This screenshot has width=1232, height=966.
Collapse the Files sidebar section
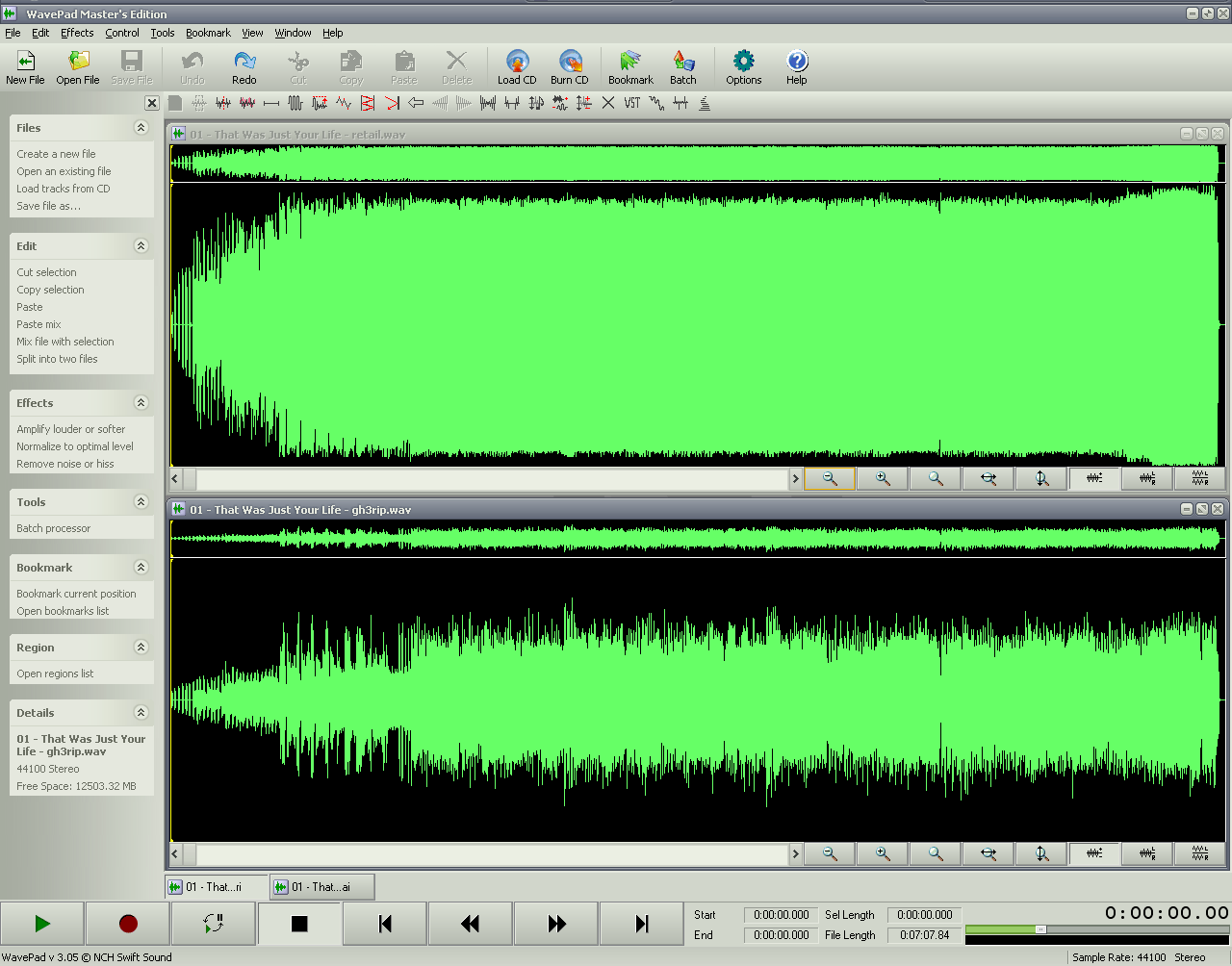141,128
